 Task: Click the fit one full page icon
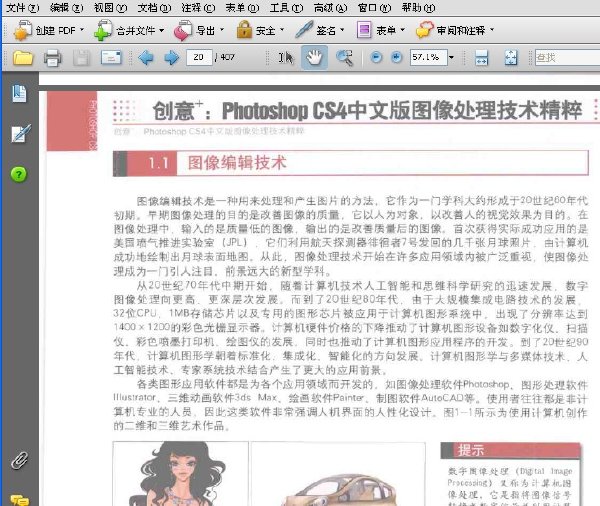[x=511, y=58]
